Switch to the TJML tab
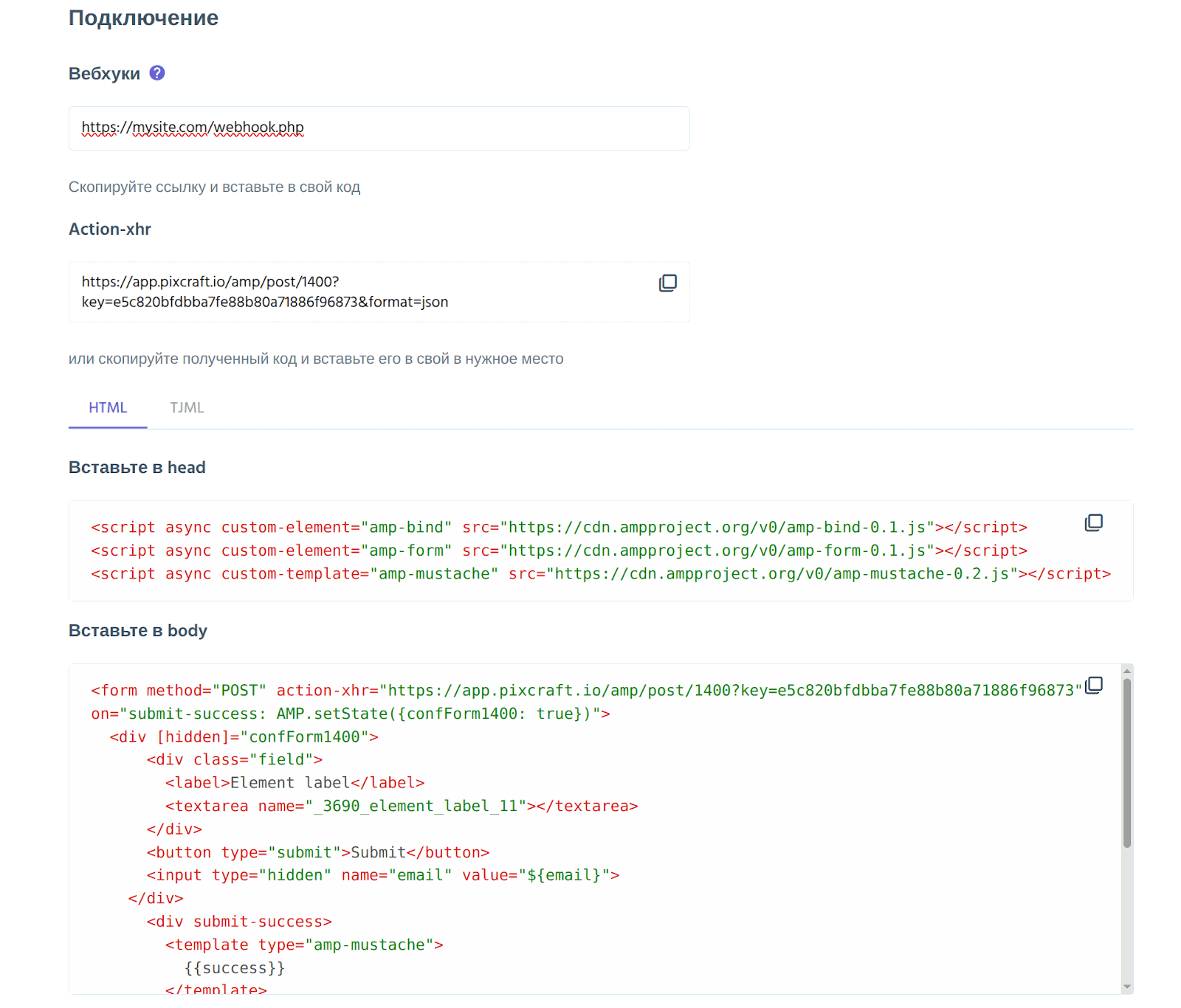Image resolution: width=1181 pixels, height=1008 pixels. (x=187, y=408)
